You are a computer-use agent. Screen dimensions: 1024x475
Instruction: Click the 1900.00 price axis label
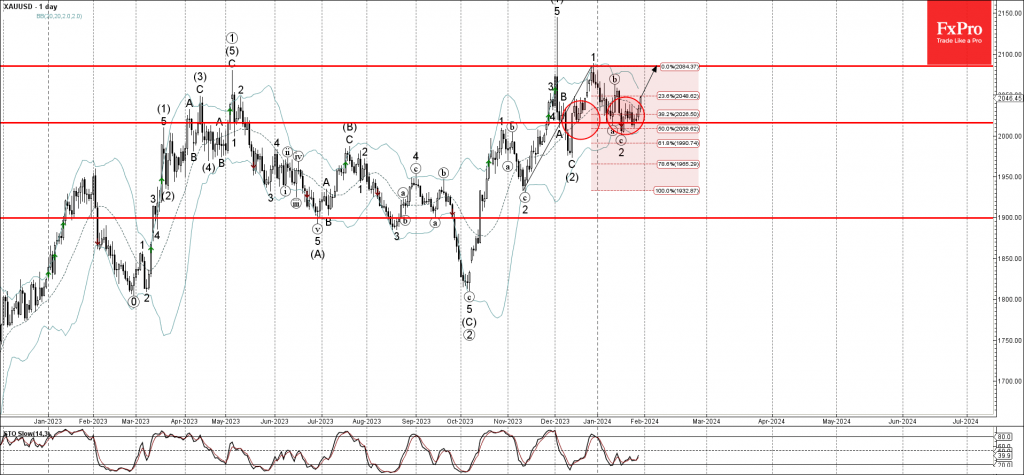[1010, 218]
